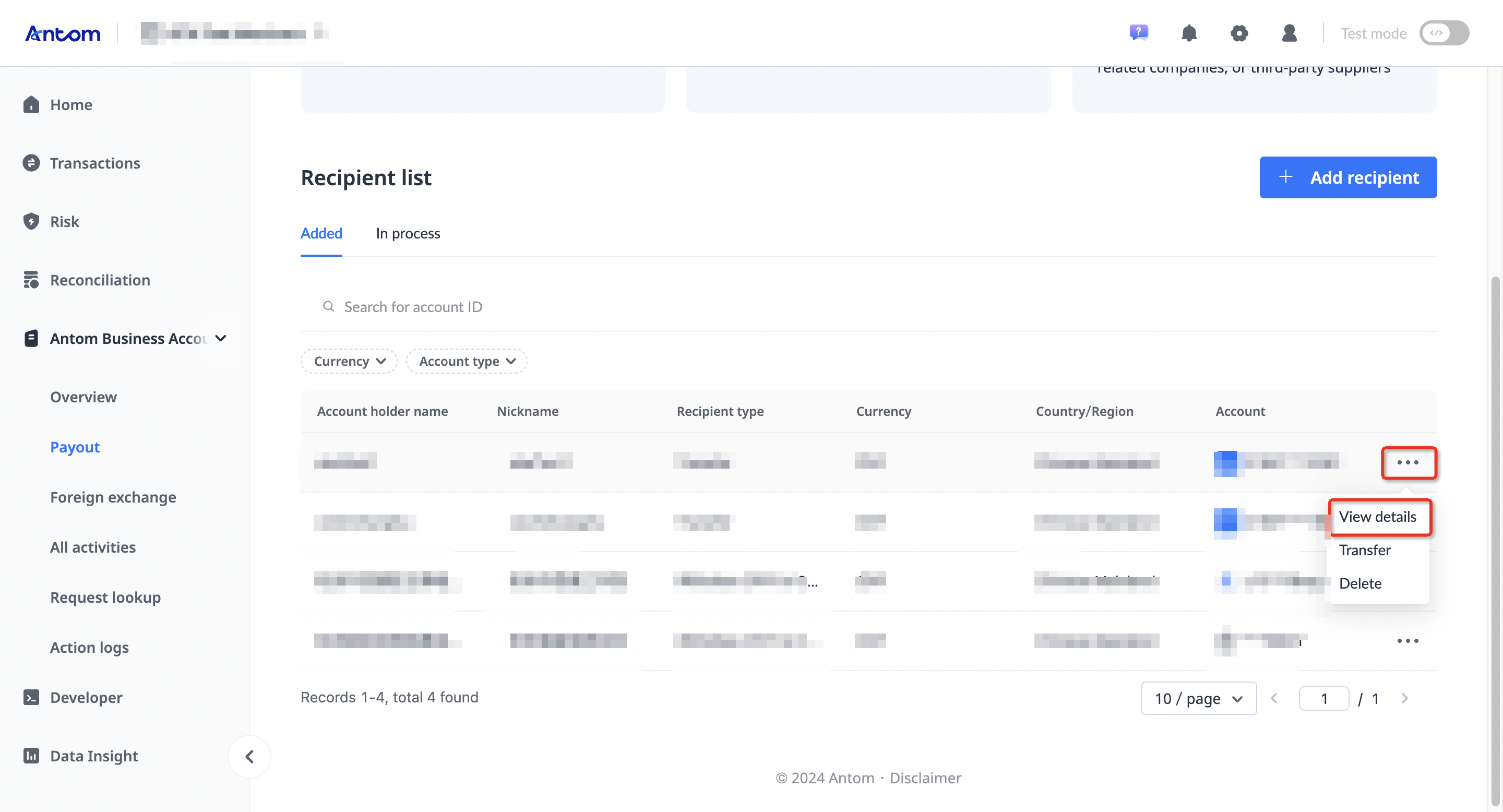Open more options for first recipient
The height and width of the screenshot is (812, 1503).
click(x=1409, y=462)
